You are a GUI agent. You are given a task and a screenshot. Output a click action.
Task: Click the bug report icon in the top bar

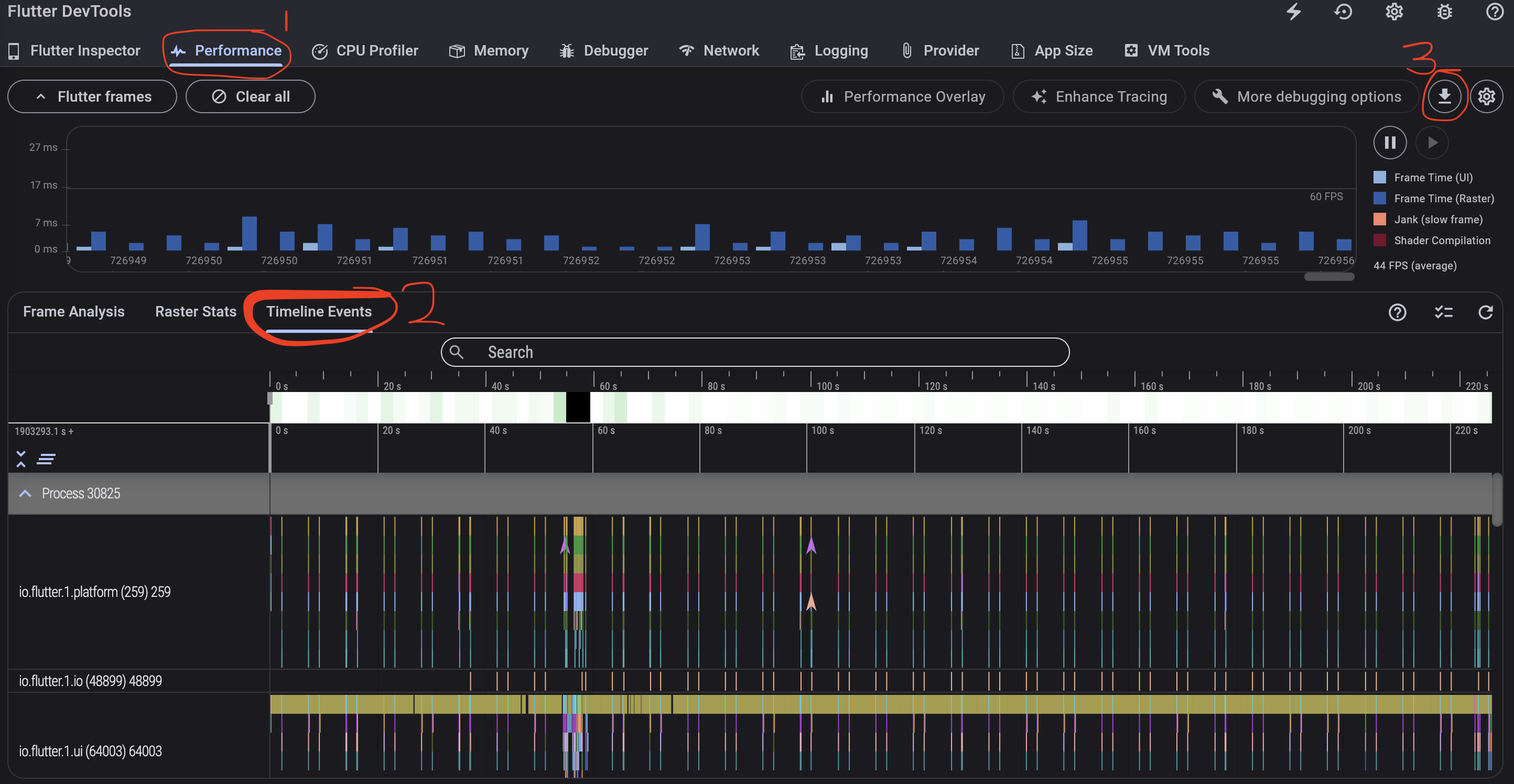point(1444,12)
